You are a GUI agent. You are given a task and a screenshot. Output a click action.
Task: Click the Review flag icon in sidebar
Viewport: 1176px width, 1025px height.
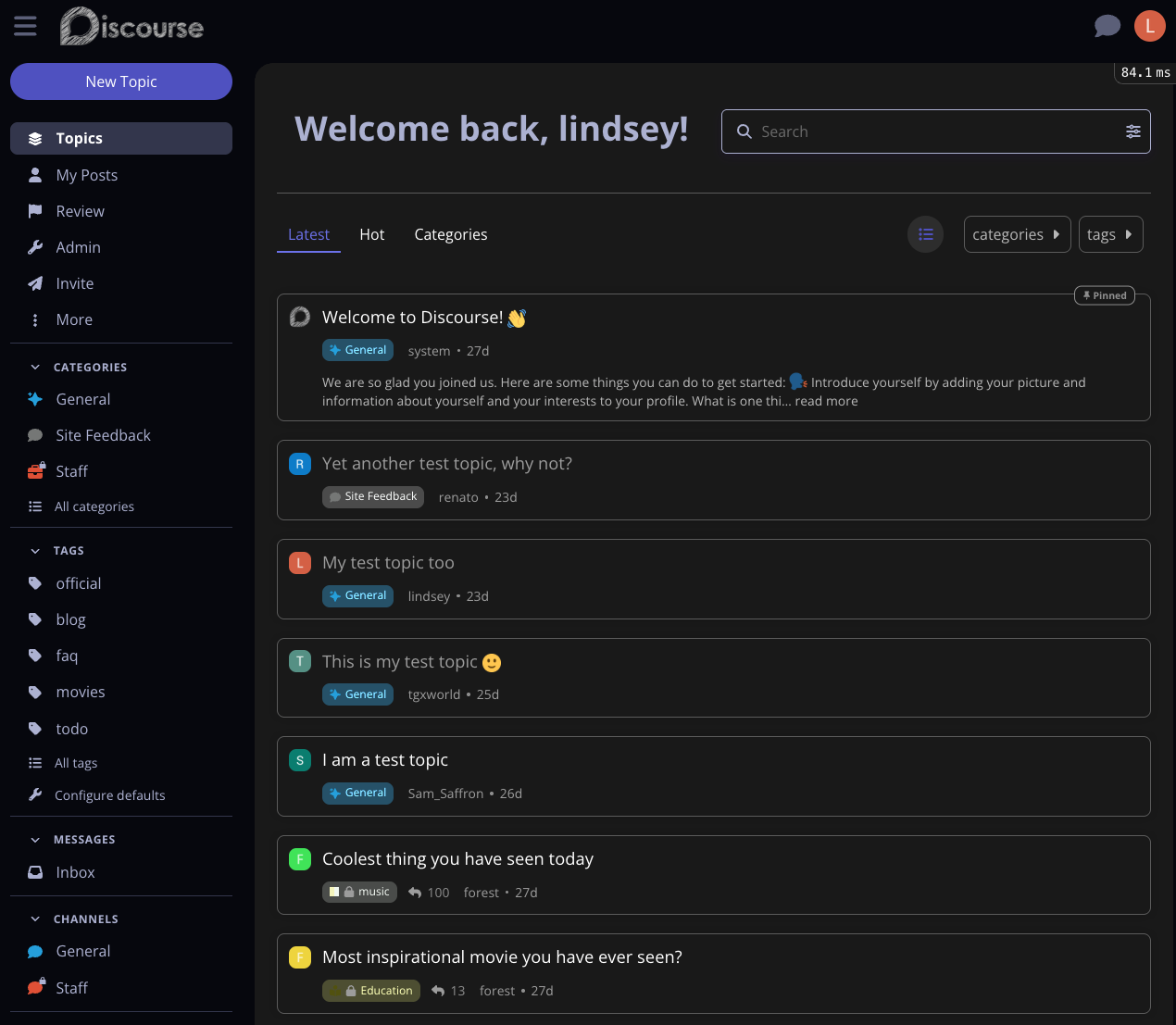[35, 211]
